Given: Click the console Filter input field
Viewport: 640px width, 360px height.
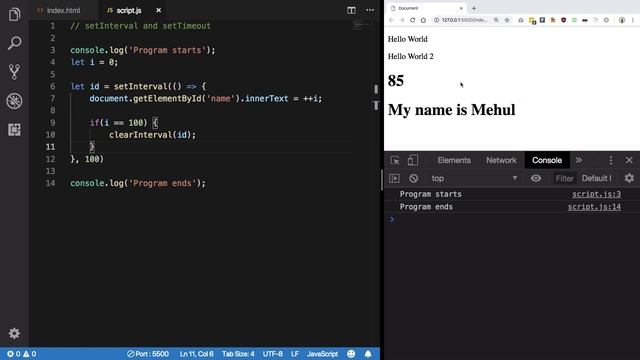Looking at the screenshot, I should click(x=564, y=178).
